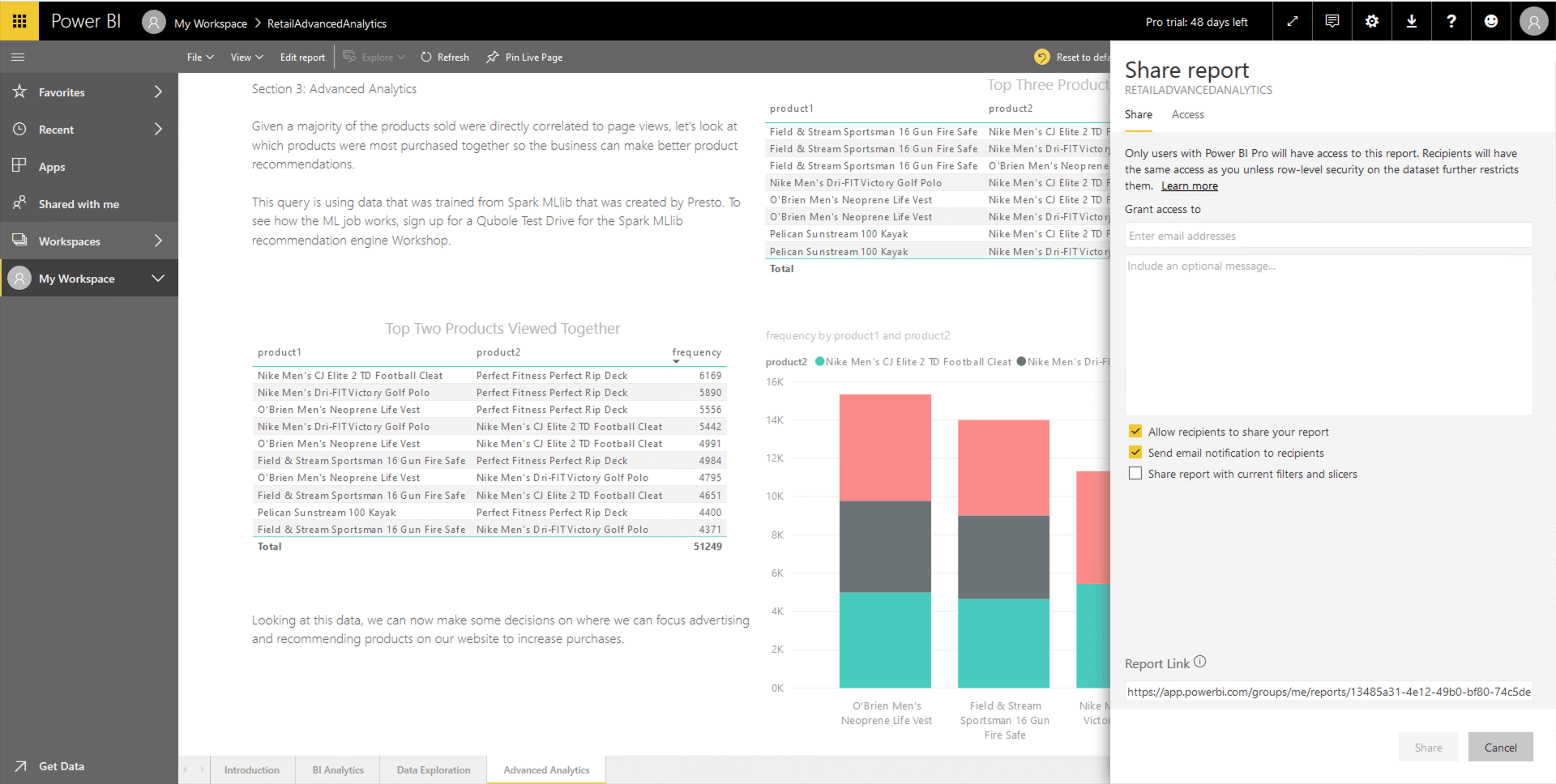This screenshot has width=1556, height=784.
Task: Click the product1 column header in Viewed Together table
Action: [280, 352]
